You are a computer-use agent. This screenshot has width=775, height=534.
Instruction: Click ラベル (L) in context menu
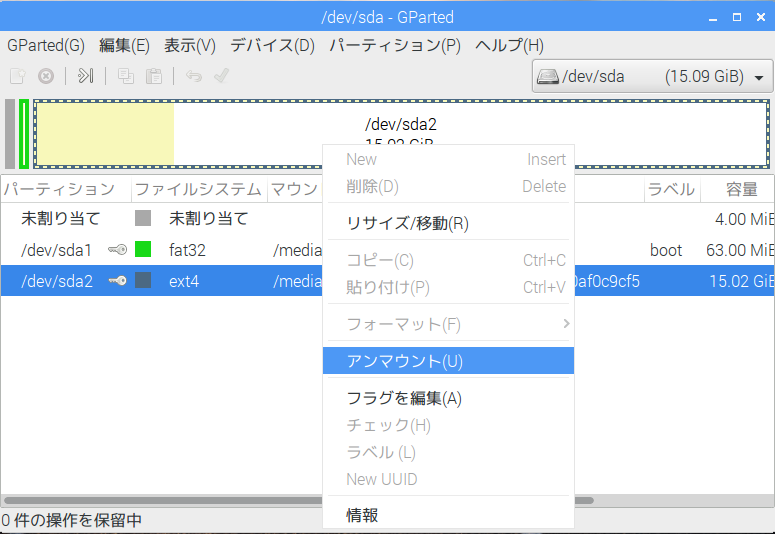pyautogui.click(x=448, y=452)
